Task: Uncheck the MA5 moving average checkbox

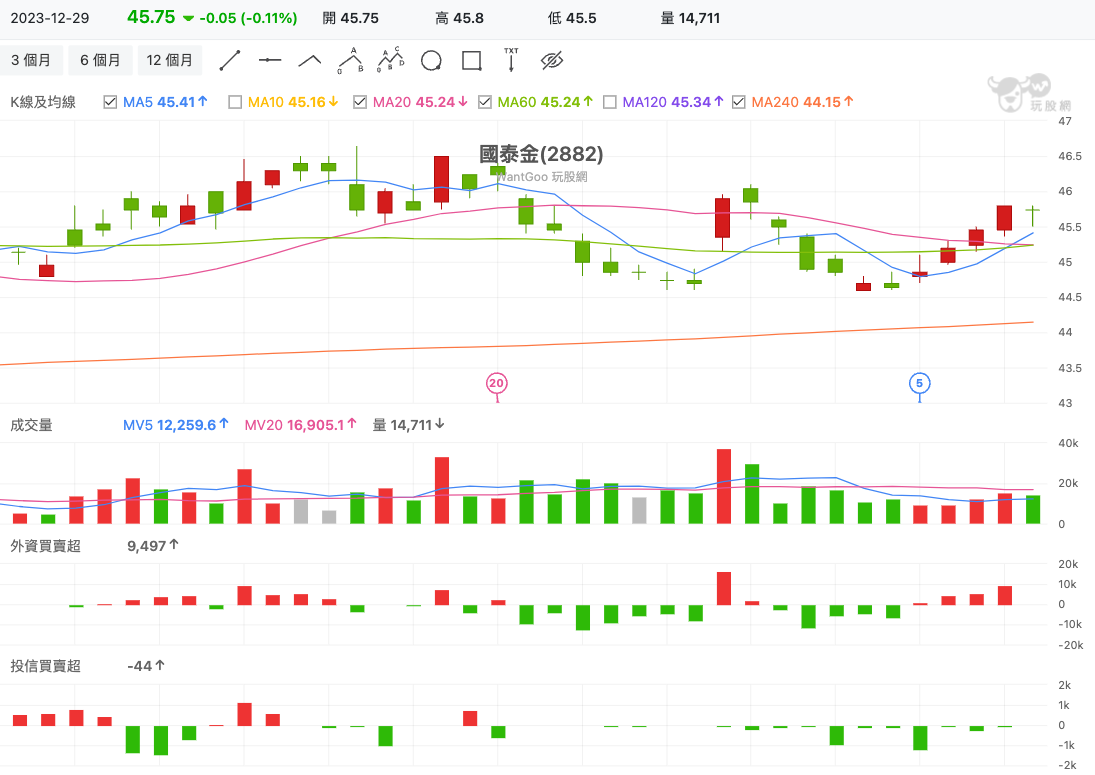Action: (110, 102)
